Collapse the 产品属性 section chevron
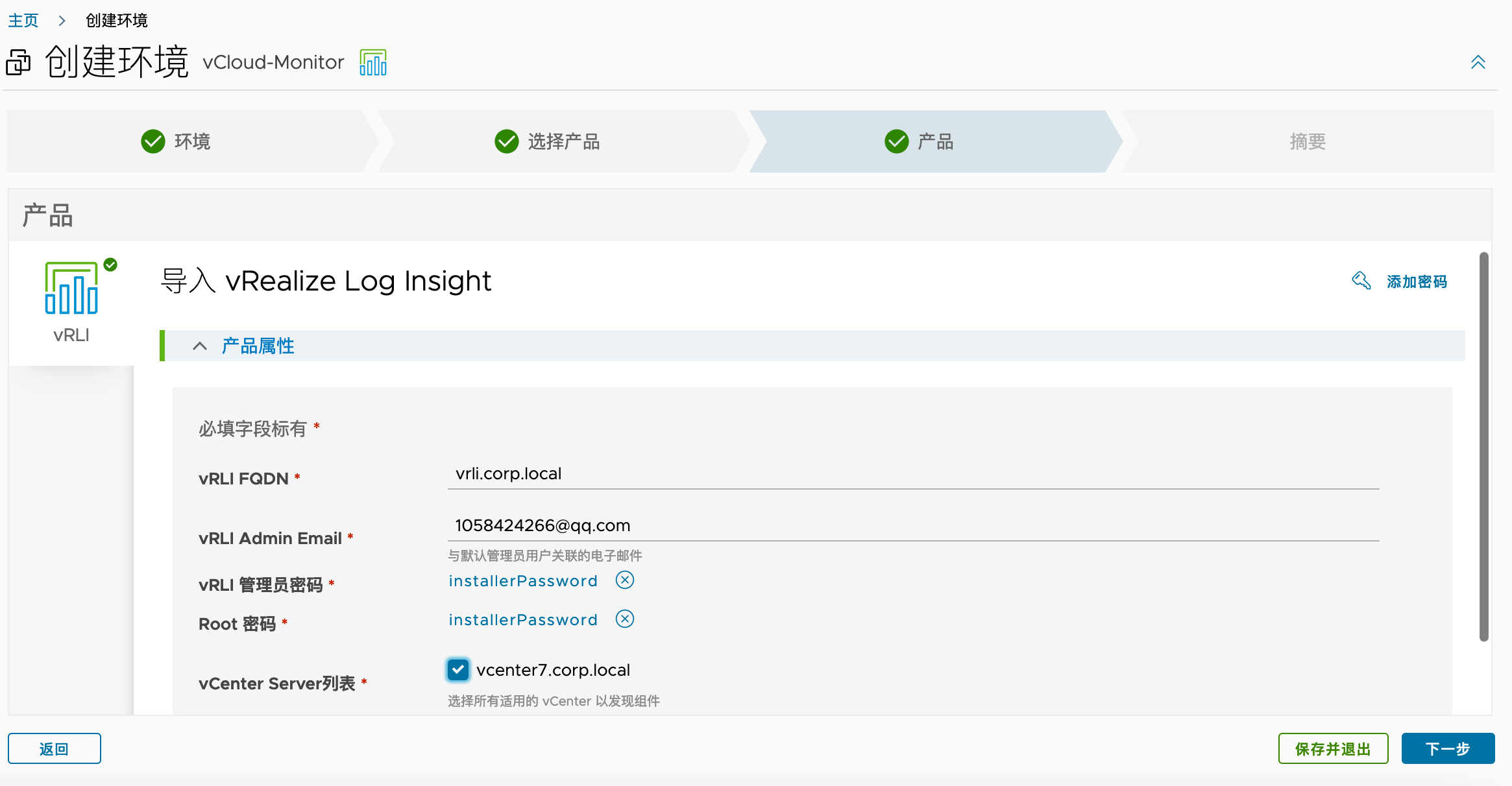 click(200, 346)
